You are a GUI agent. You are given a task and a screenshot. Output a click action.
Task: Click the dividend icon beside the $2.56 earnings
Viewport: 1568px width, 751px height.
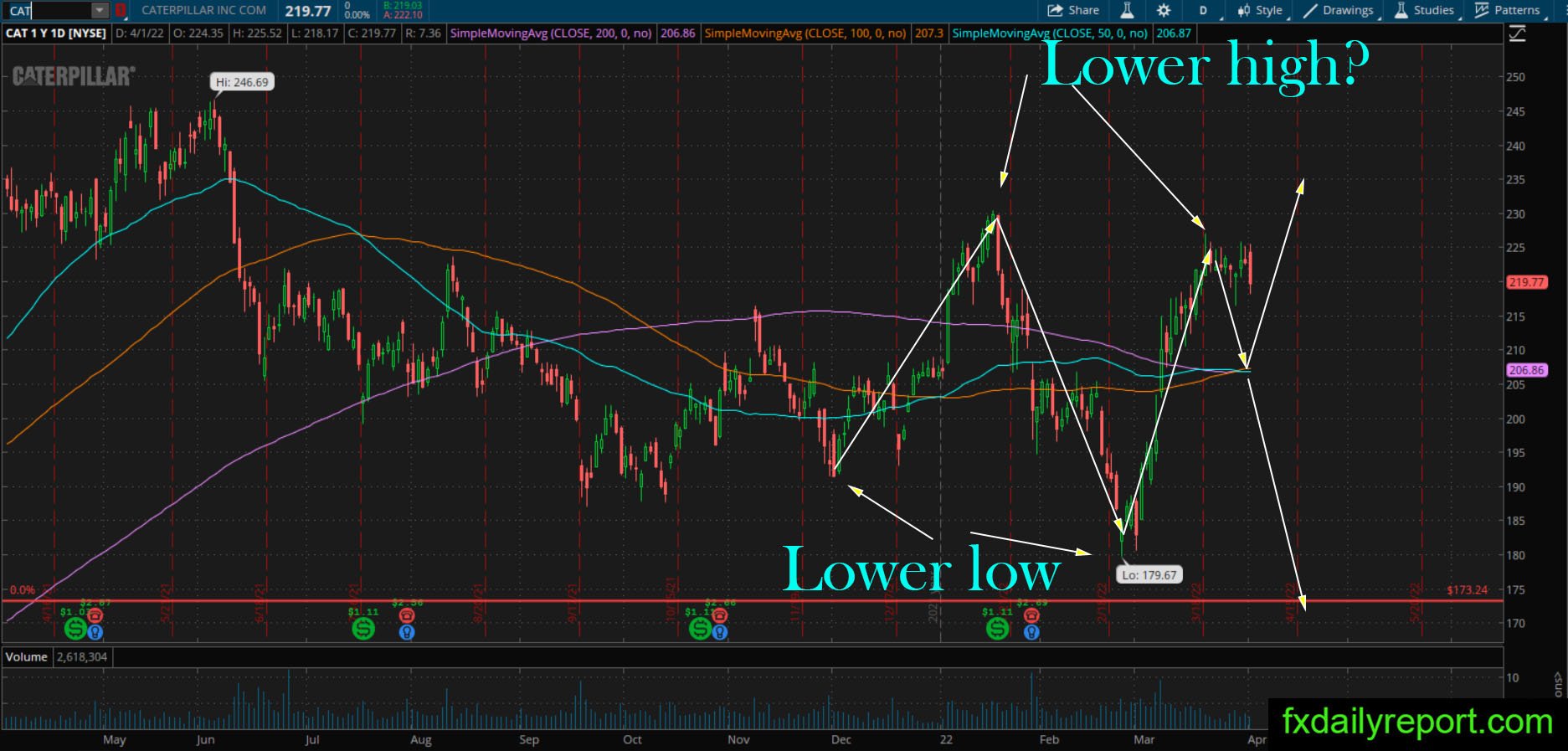pos(362,627)
